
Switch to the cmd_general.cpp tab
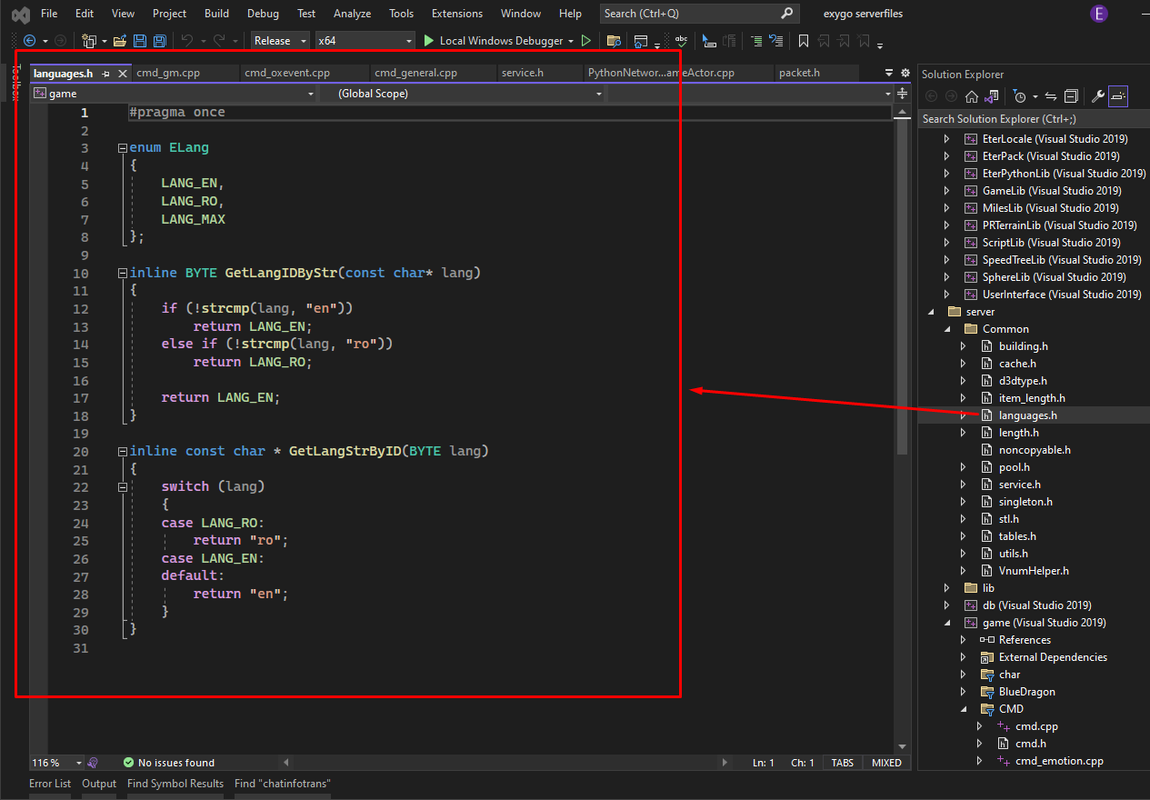[415, 73]
